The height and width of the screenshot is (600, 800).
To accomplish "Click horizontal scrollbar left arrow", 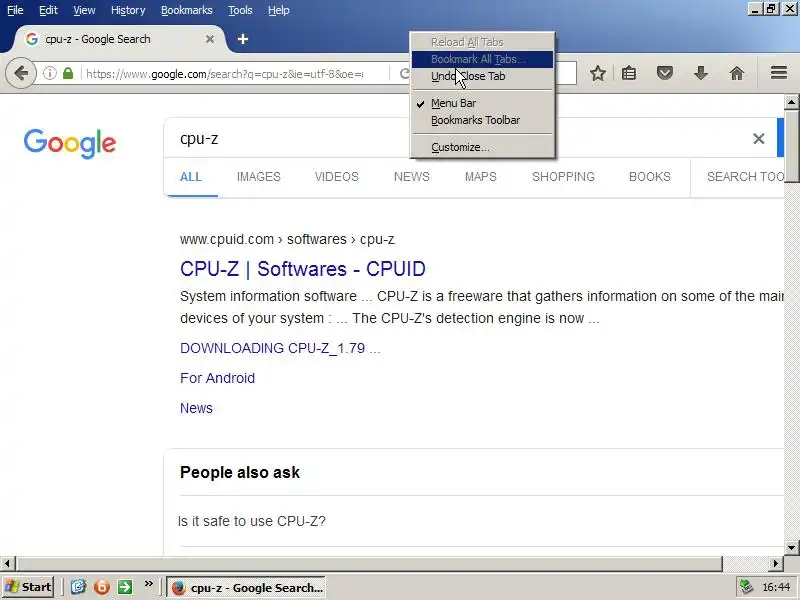I will point(7,564).
